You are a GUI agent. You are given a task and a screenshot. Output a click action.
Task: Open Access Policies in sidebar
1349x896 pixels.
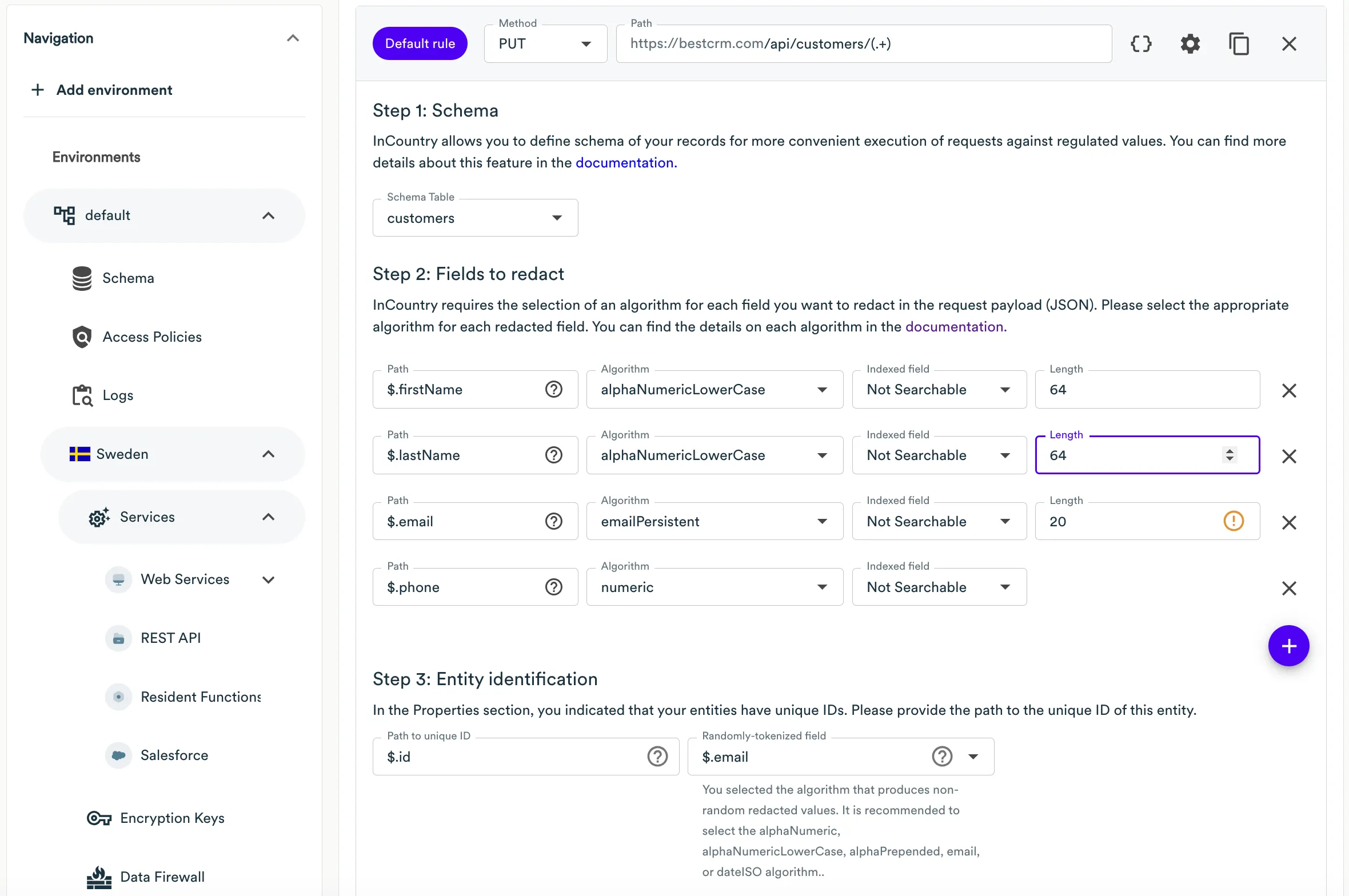(x=151, y=337)
